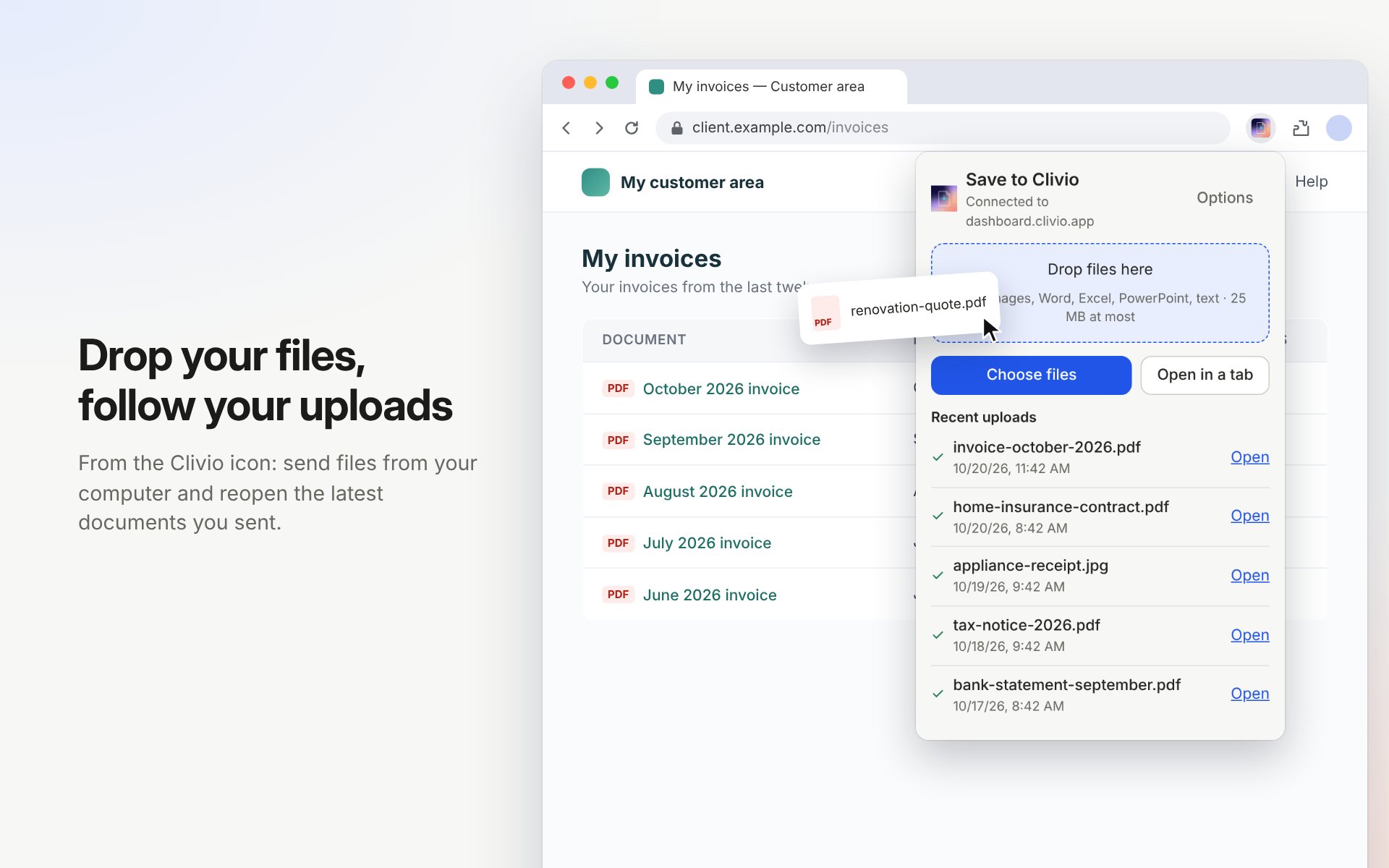Open the October 2026 invoice link
This screenshot has width=1389, height=868.
pyautogui.click(x=721, y=388)
